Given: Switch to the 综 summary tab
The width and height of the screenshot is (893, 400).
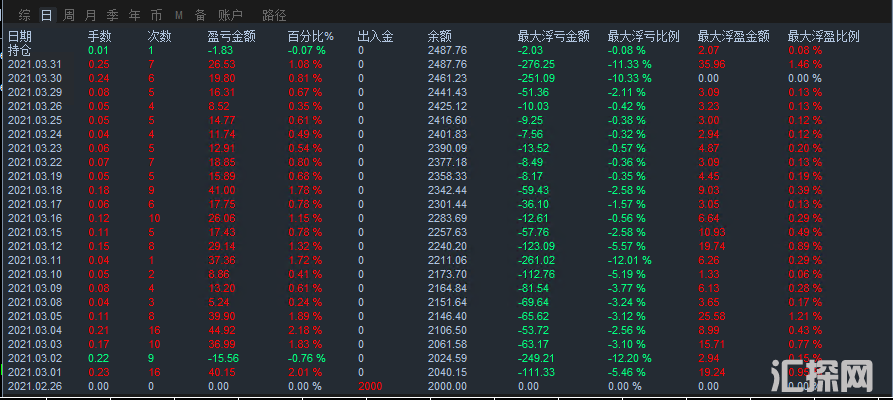Looking at the screenshot, I should (24, 15).
